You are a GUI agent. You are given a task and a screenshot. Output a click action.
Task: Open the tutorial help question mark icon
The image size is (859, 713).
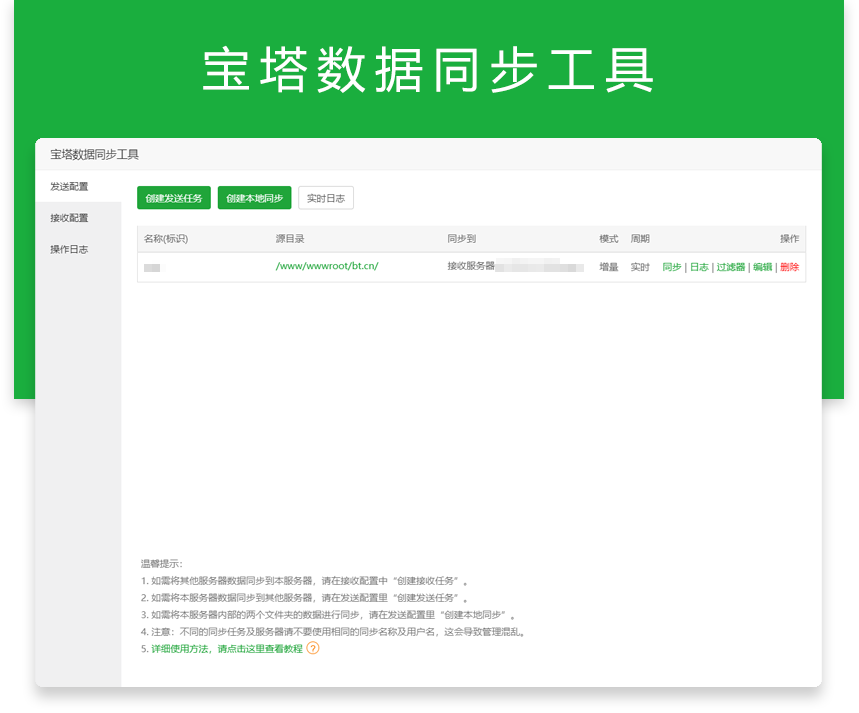coord(313,648)
